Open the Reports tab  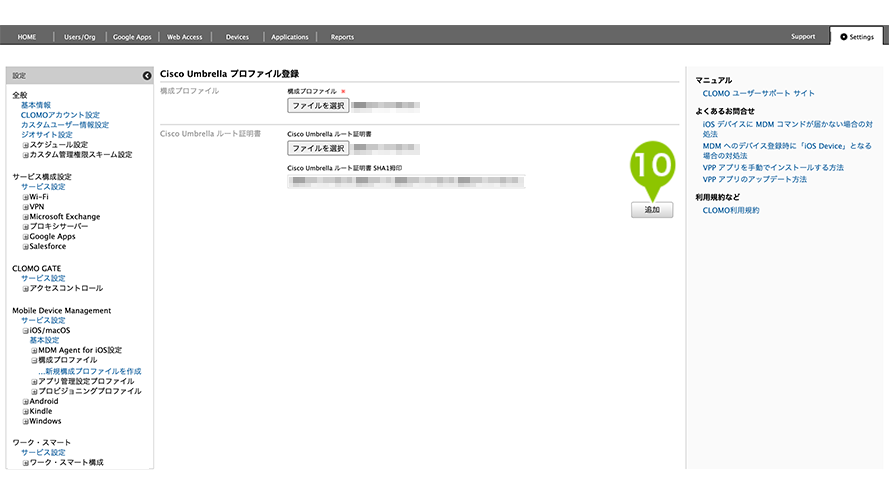pos(342,37)
